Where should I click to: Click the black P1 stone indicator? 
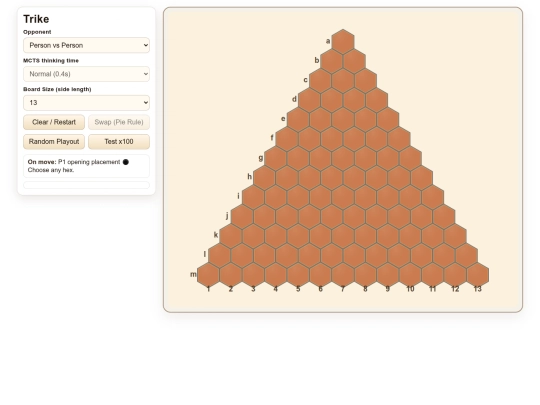click(x=126, y=162)
